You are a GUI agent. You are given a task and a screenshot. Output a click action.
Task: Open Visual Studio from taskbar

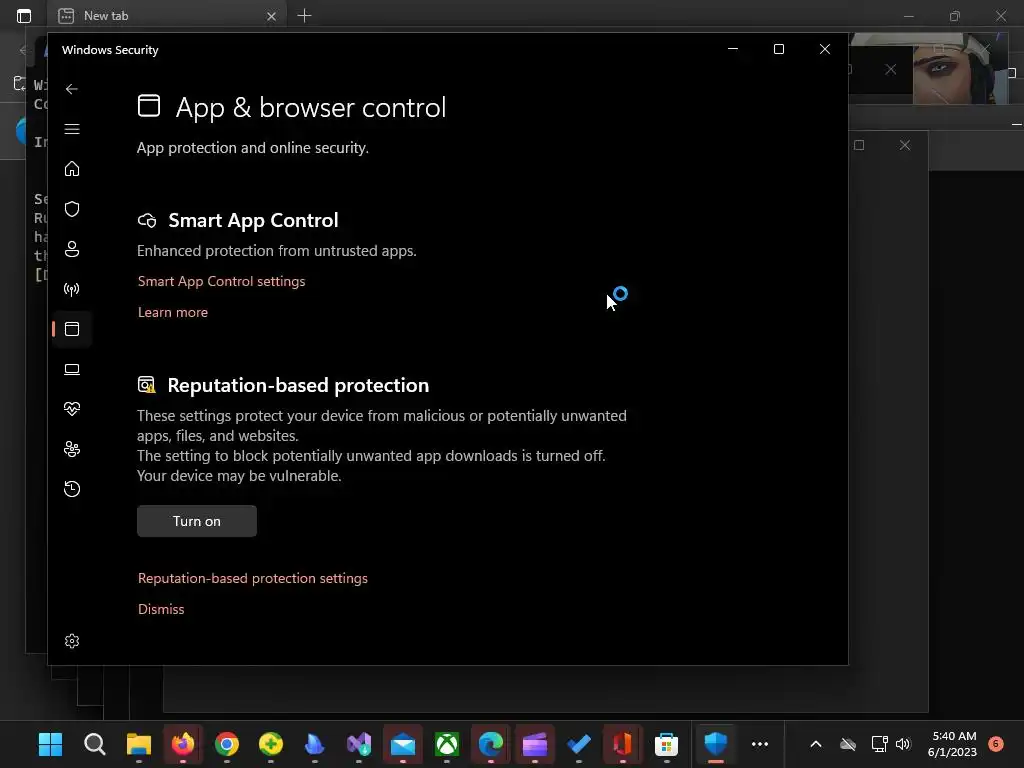coord(359,744)
